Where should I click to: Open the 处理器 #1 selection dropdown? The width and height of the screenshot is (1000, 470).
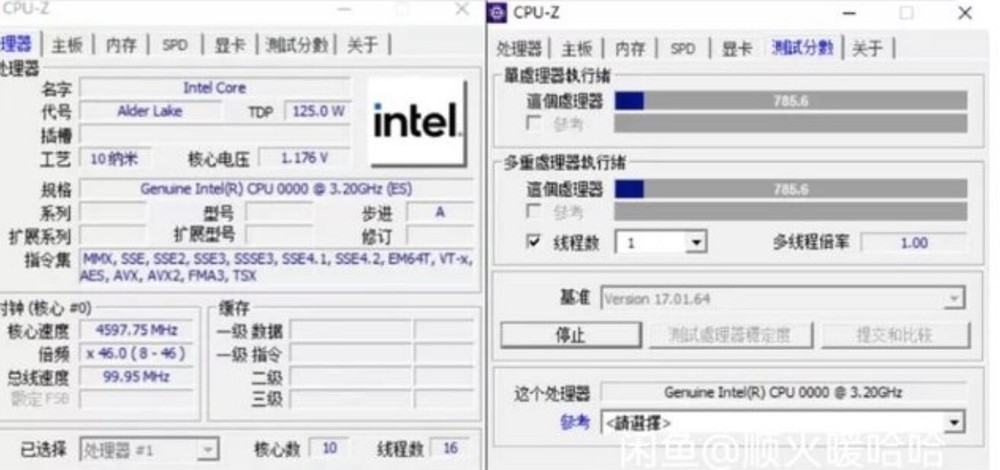pos(149,450)
